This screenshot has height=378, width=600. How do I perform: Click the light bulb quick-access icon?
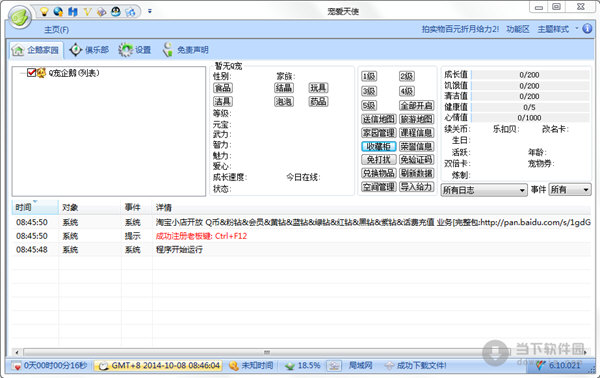pyautogui.click(x=44, y=12)
